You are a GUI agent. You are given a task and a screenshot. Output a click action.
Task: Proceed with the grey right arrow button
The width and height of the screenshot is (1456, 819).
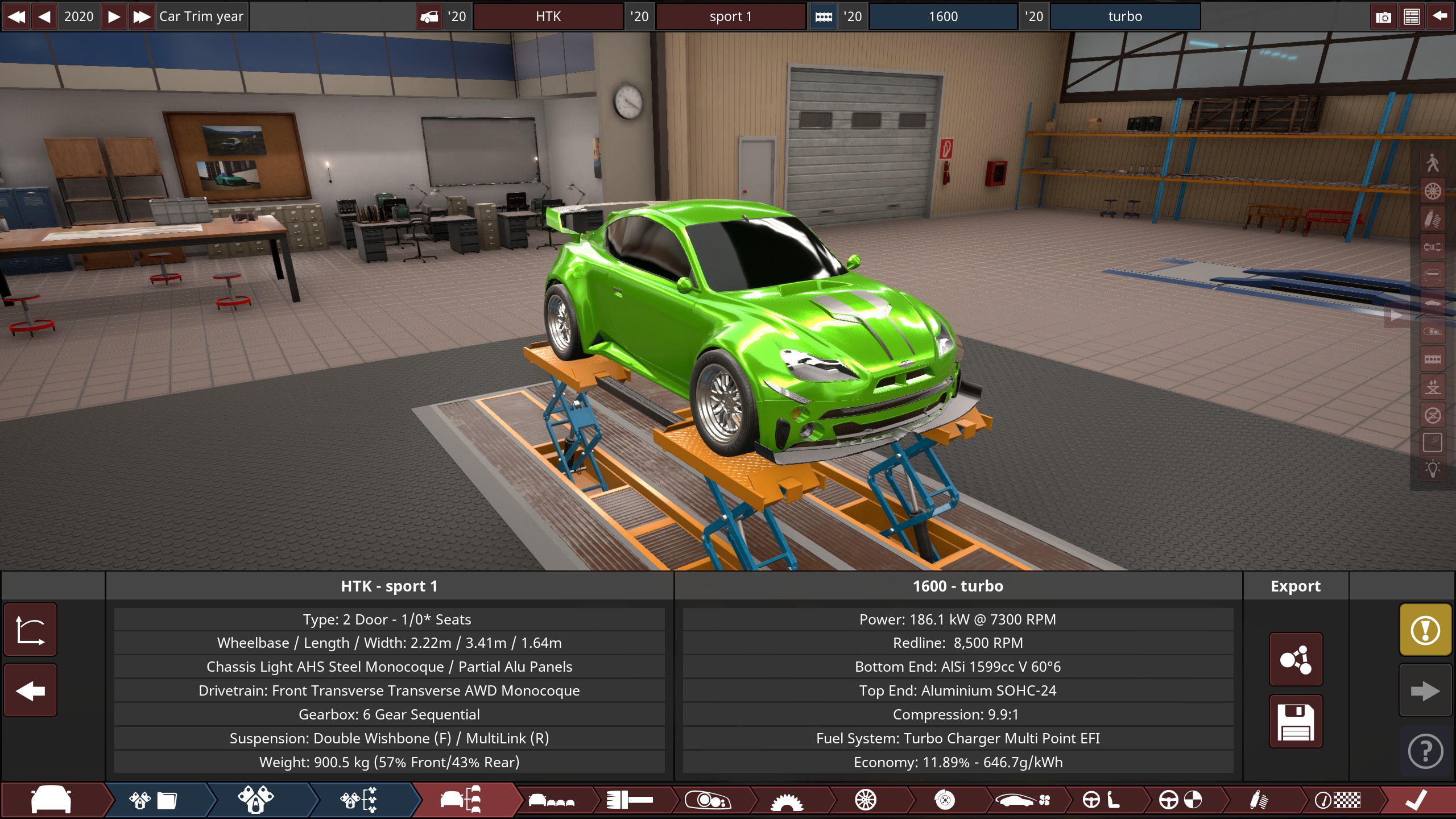(1425, 691)
